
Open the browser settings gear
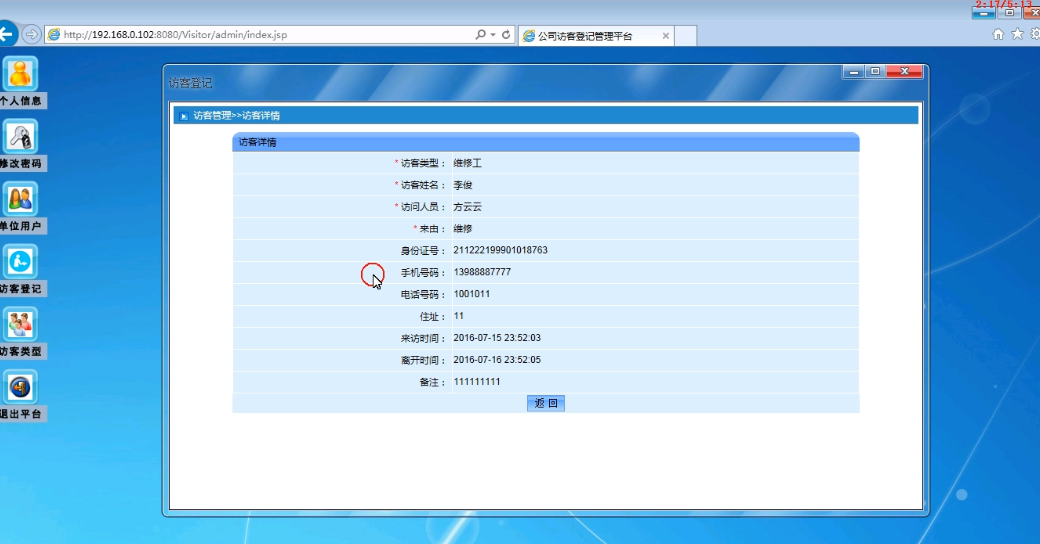[1035, 34]
